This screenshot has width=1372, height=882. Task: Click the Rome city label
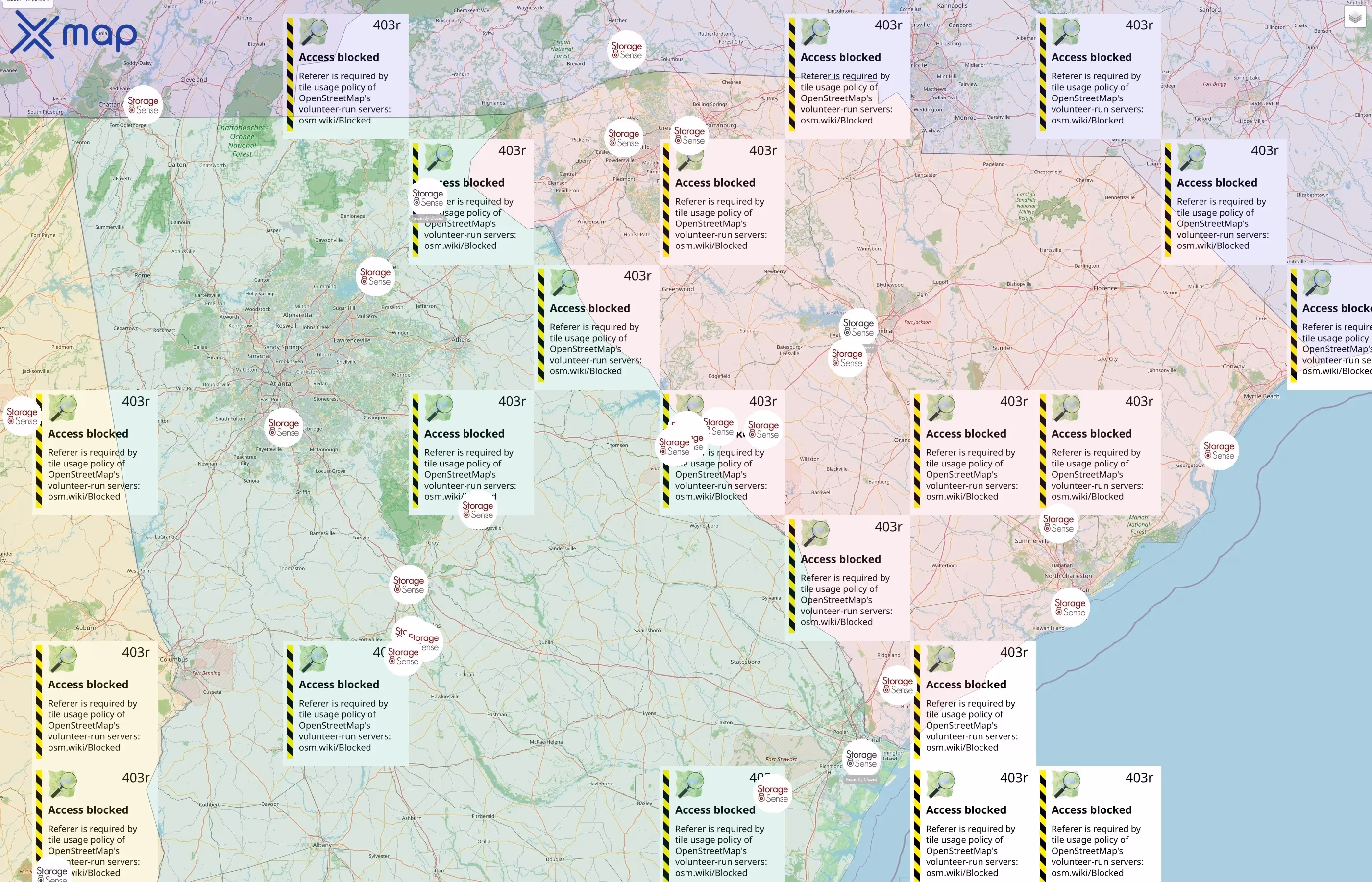pos(143,275)
